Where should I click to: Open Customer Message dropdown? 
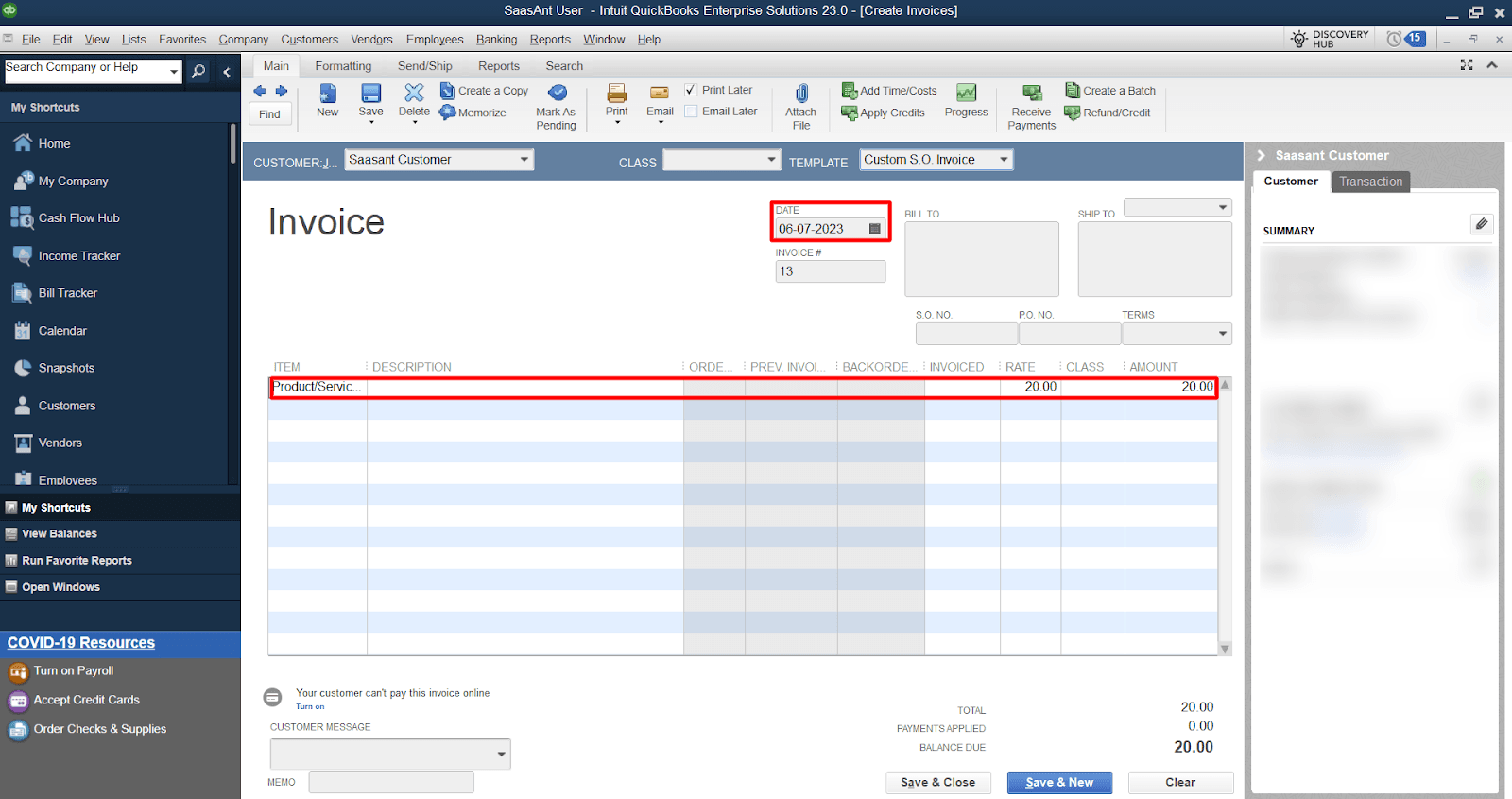coord(502,754)
